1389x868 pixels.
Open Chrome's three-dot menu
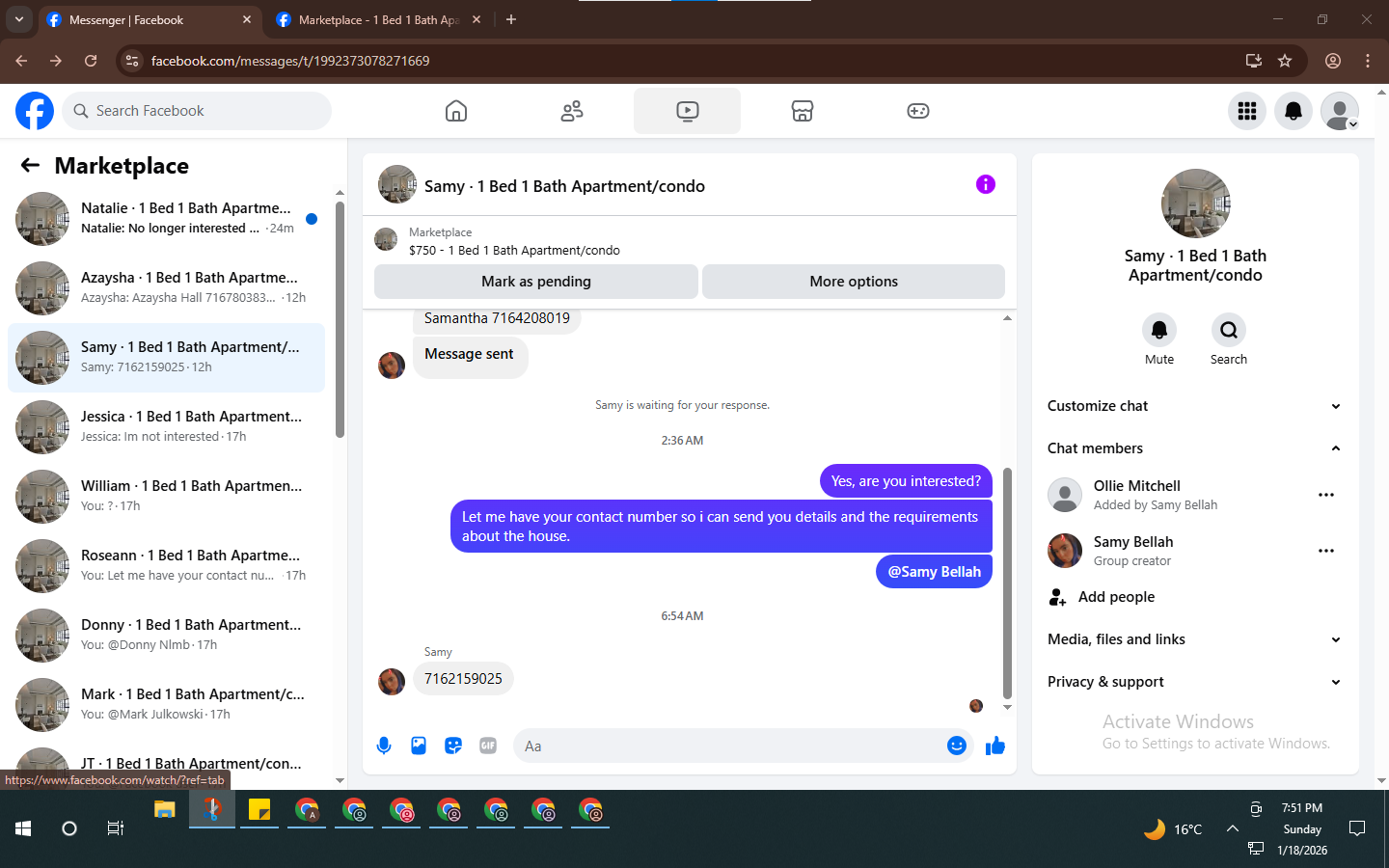(x=1368, y=61)
